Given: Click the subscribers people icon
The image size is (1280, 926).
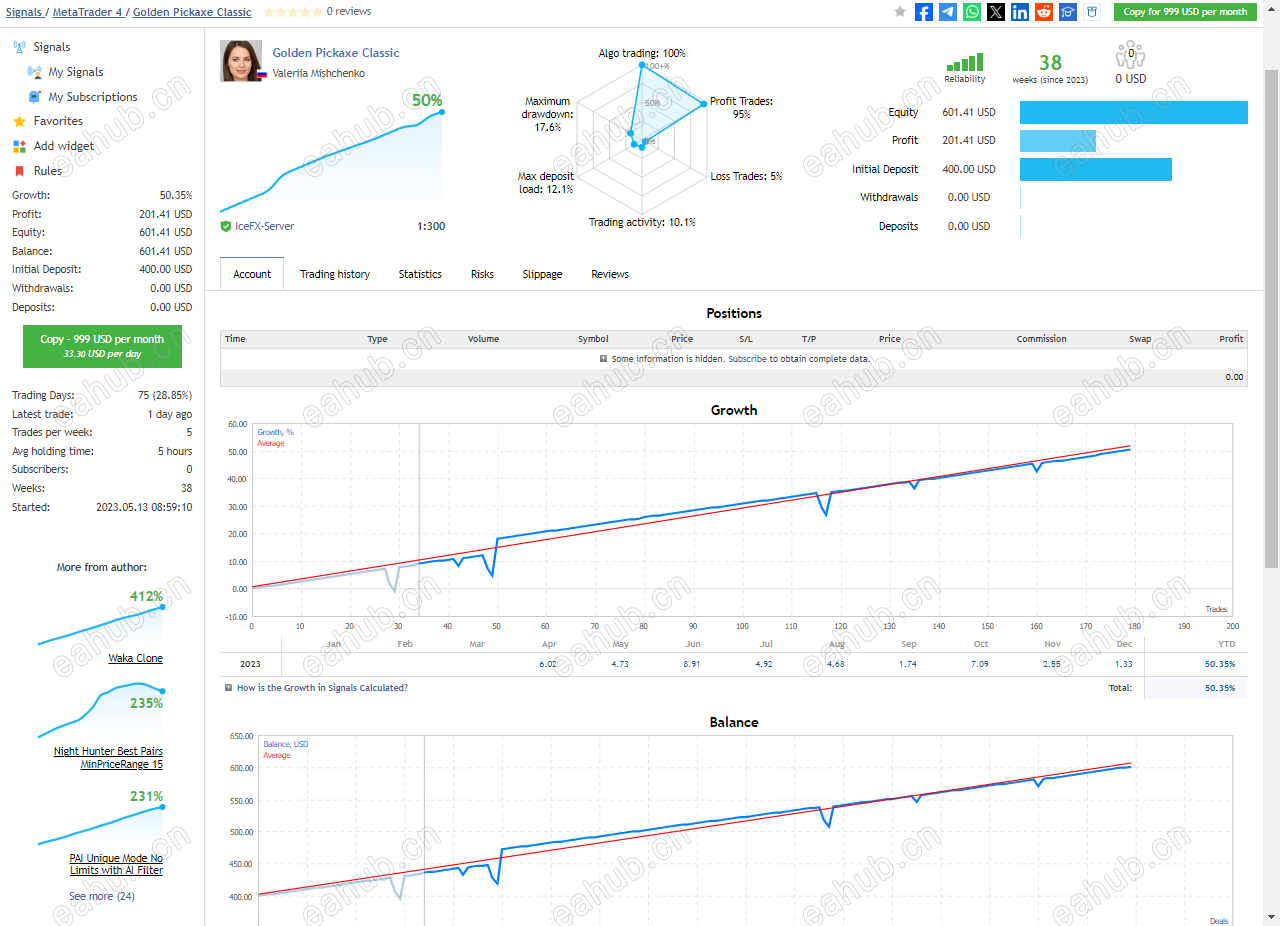Looking at the screenshot, I should click(x=1131, y=54).
